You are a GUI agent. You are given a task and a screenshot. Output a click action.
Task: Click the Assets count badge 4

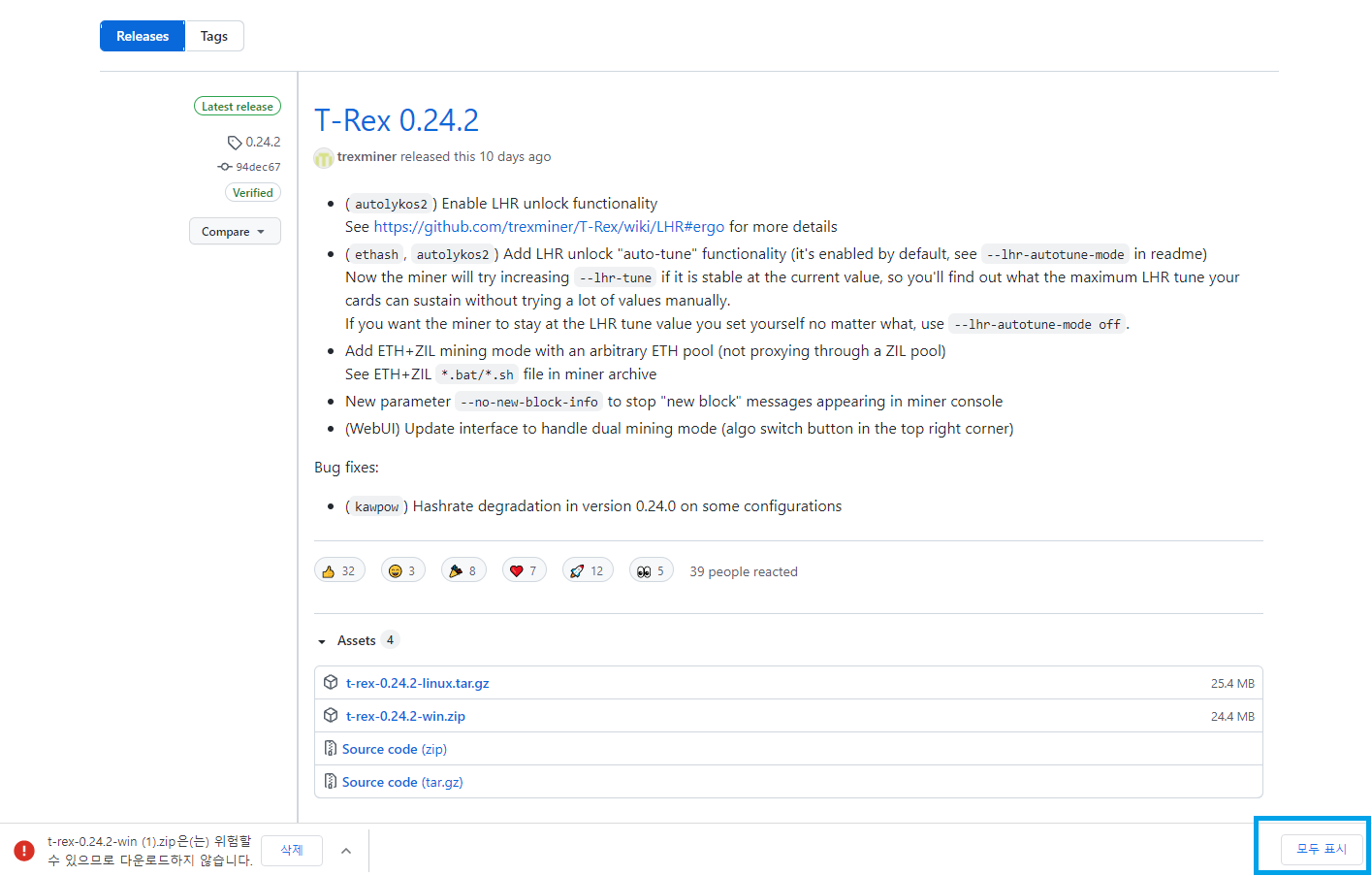390,640
